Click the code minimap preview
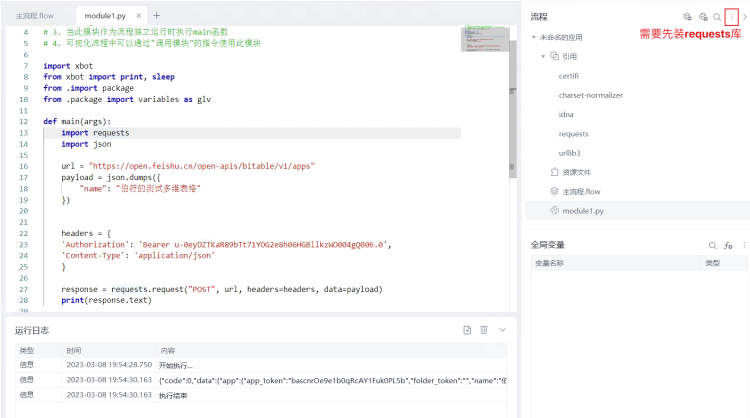The width and height of the screenshot is (750, 418). (x=485, y=39)
